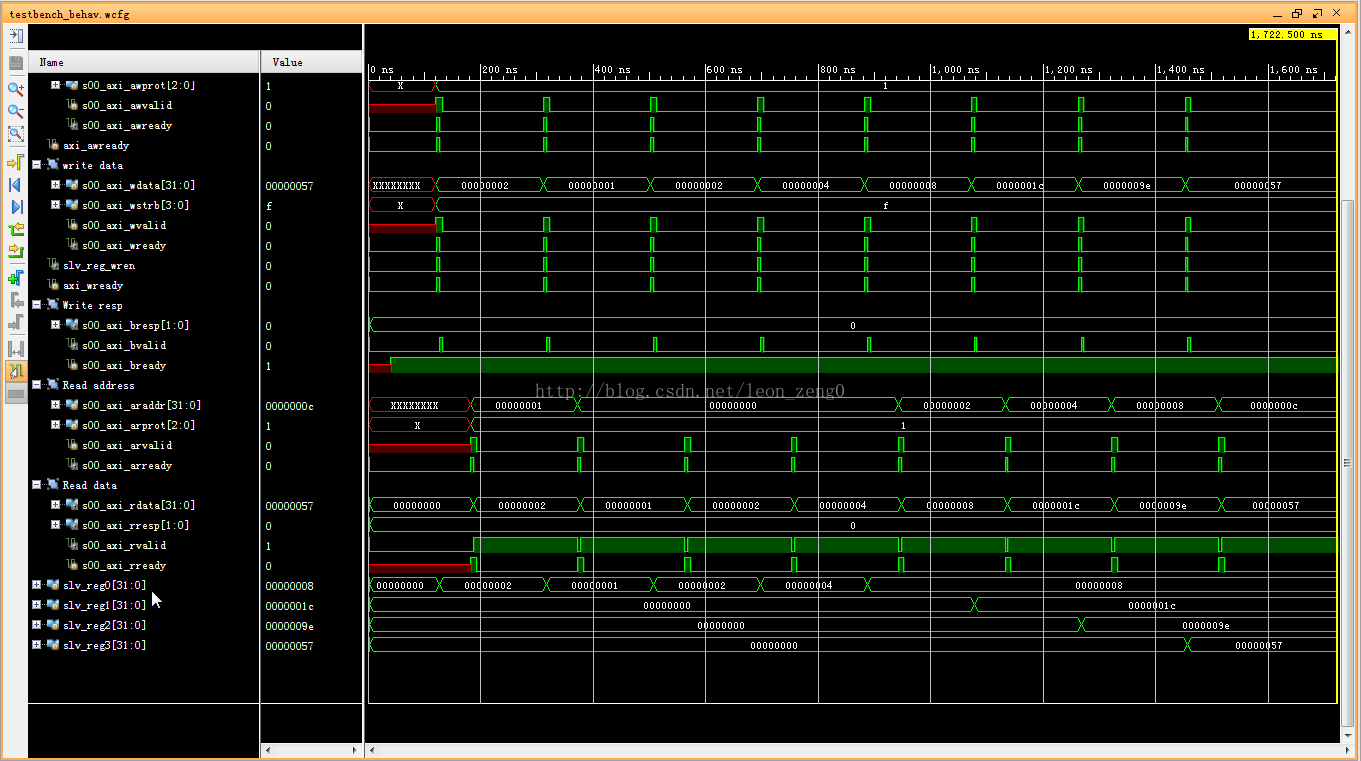
Task: Select the s00_axi_arready signal
Action: click(127, 466)
